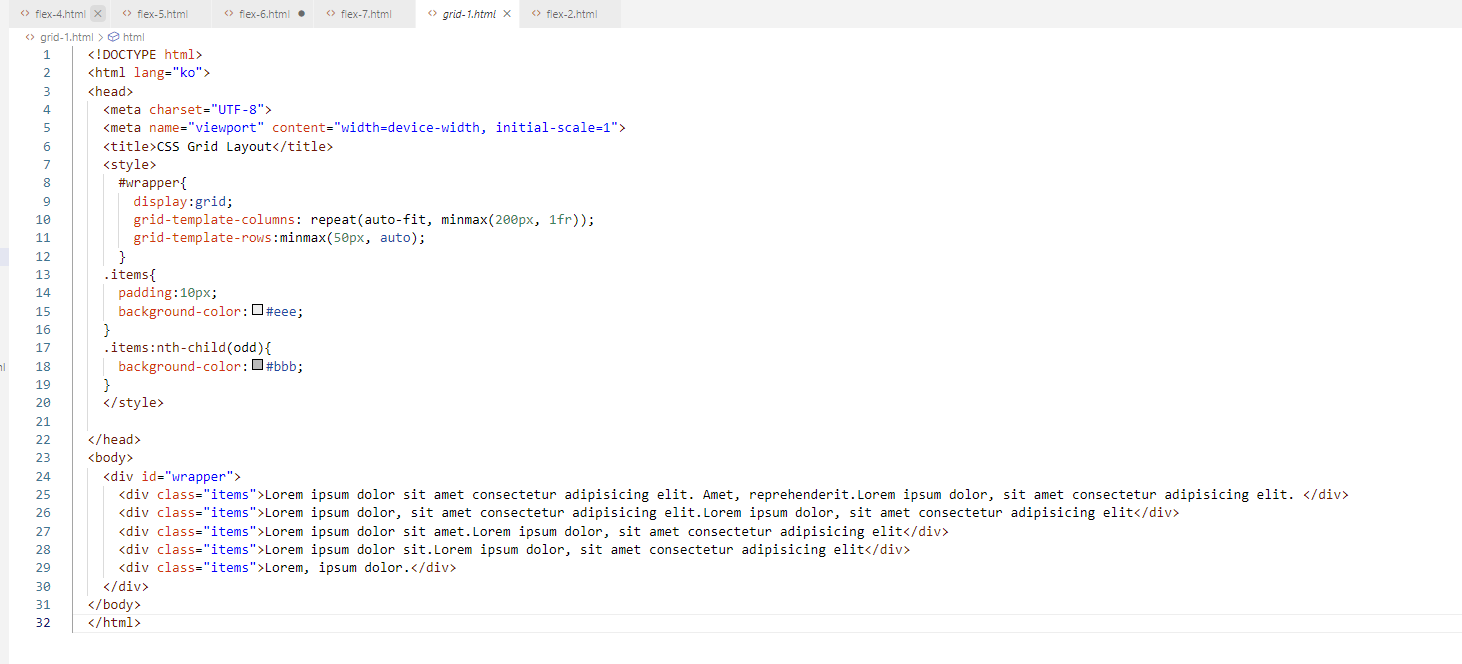Image resolution: width=1462 pixels, height=664 pixels.
Task: Open the flex-5.html tab
Action: (162, 14)
